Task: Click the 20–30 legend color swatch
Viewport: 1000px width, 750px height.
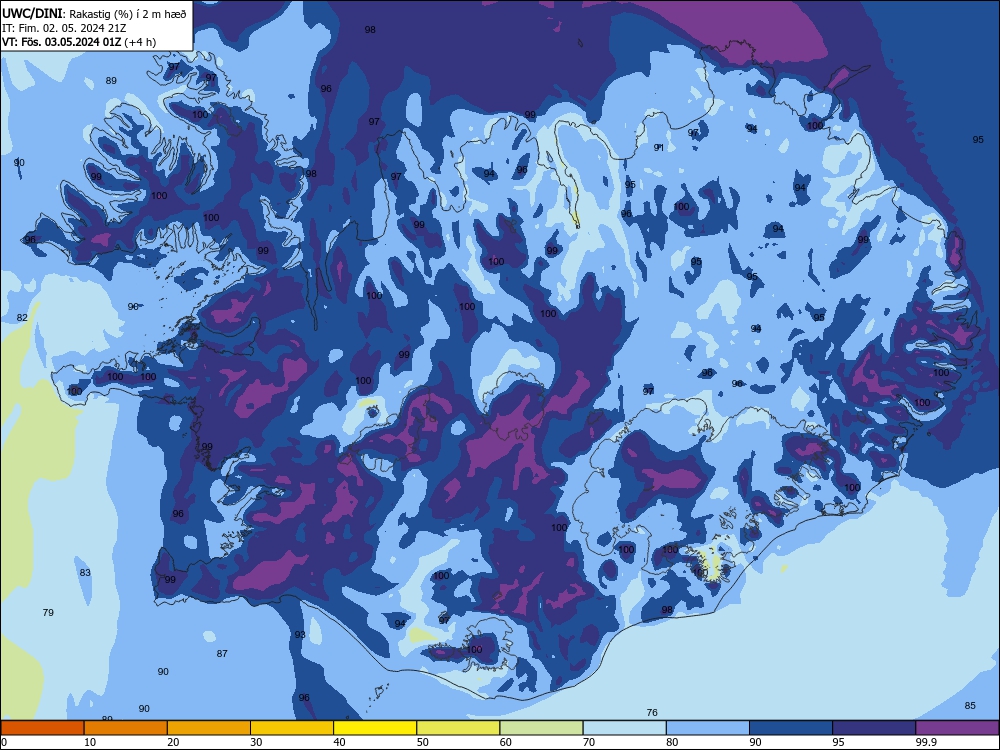Action: point(209,728)
